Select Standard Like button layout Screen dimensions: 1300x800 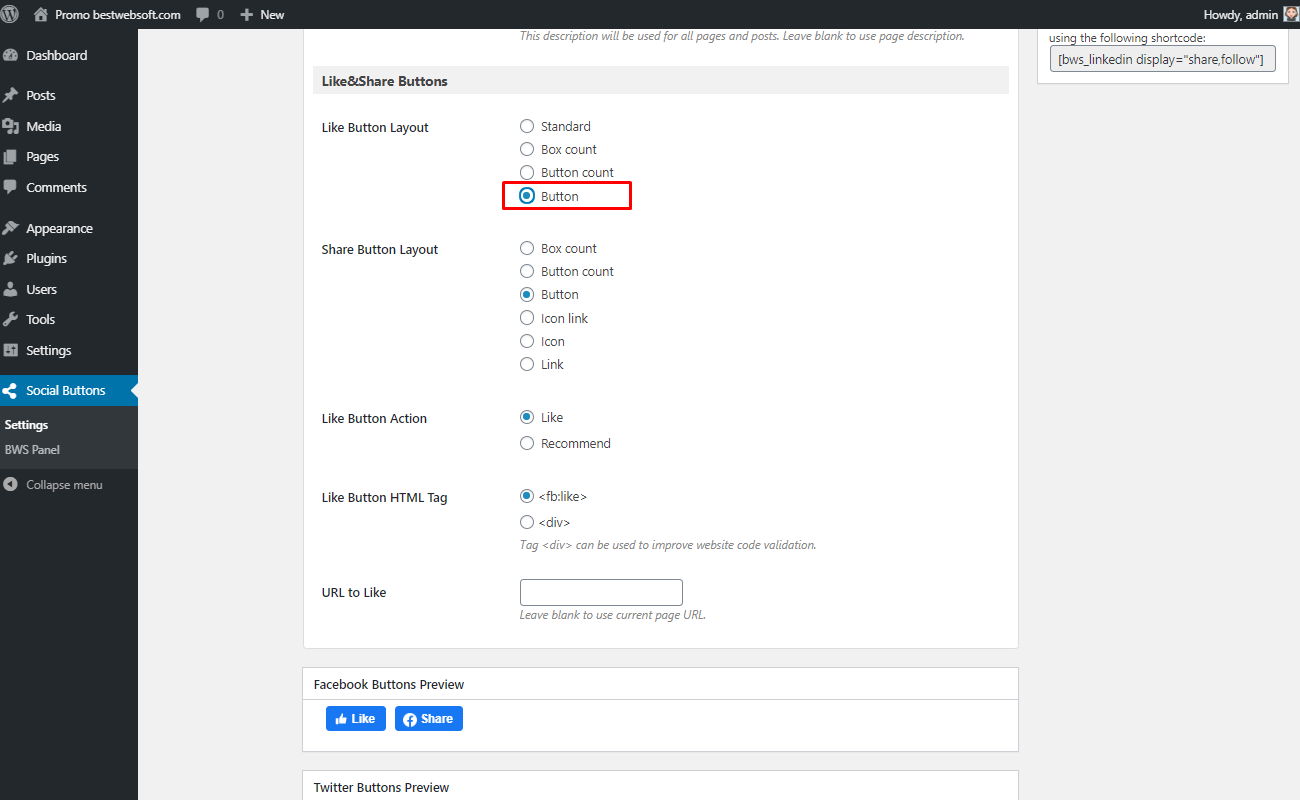pyautogui.click(x=527, y=126)
